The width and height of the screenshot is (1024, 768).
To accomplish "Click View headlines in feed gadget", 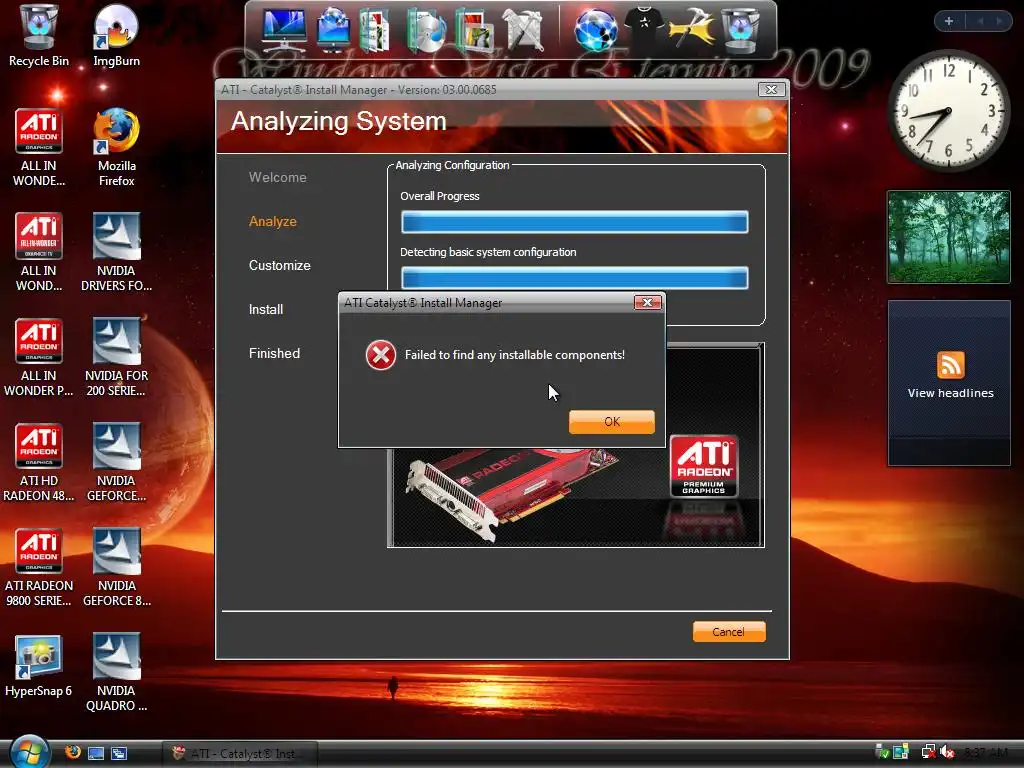I will click(x=950, y=393).
